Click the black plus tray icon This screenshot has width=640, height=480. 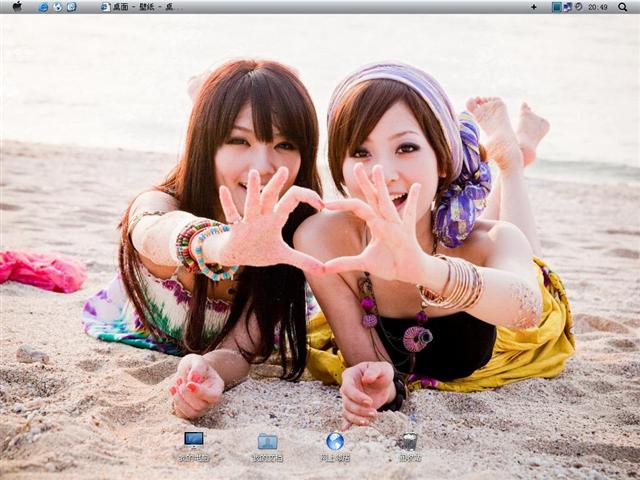coord(533,7)
